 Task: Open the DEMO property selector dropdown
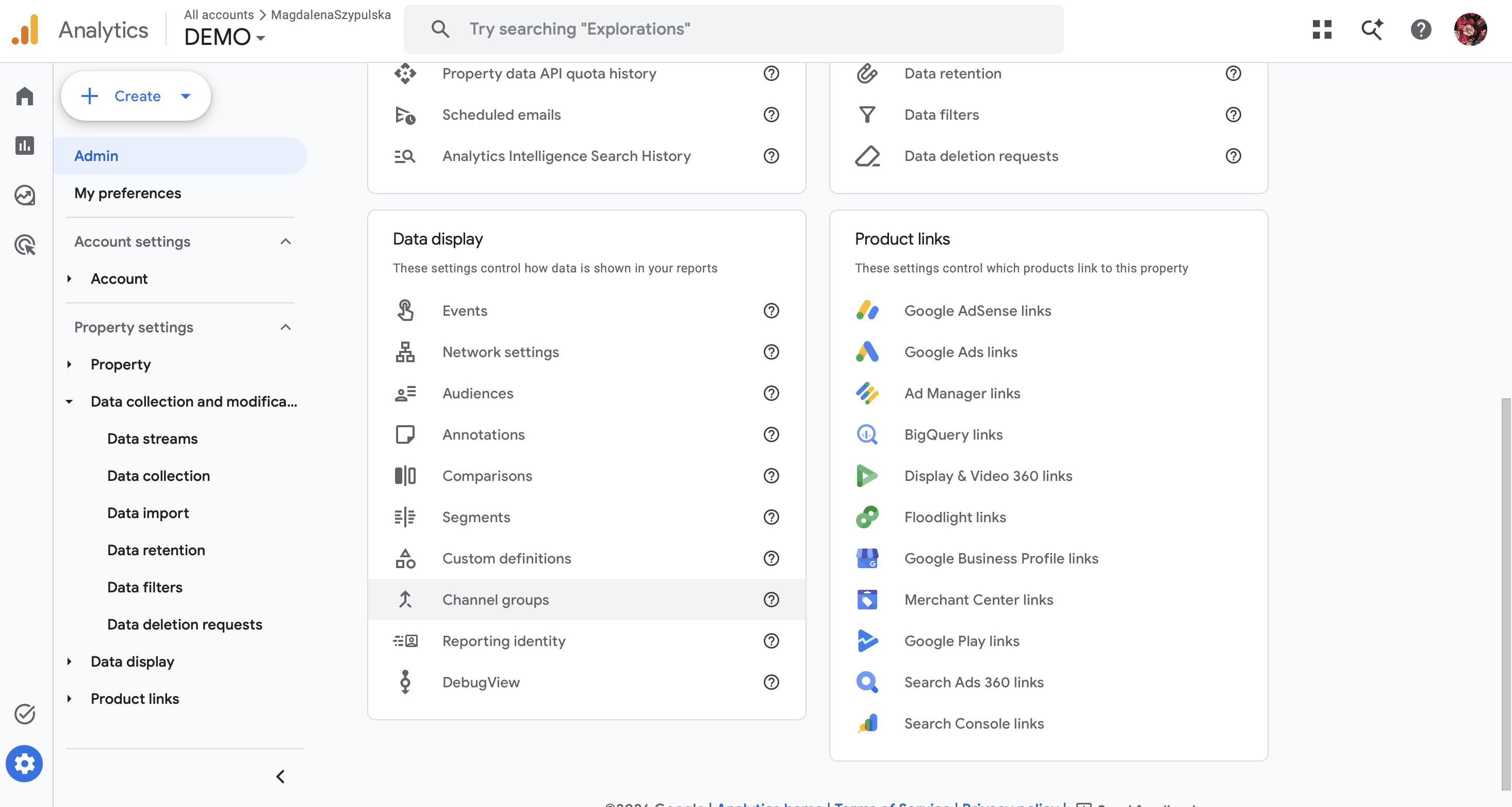click(225, 37)
